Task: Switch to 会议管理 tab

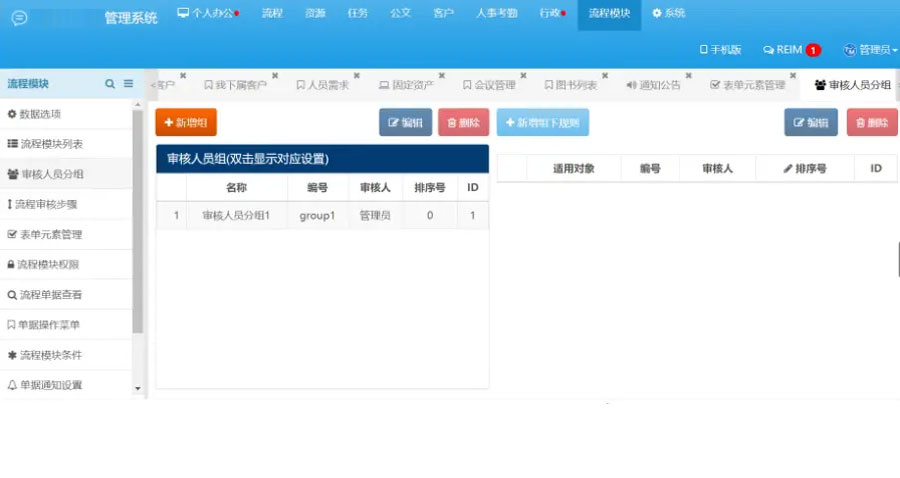Action: (489, 85)
